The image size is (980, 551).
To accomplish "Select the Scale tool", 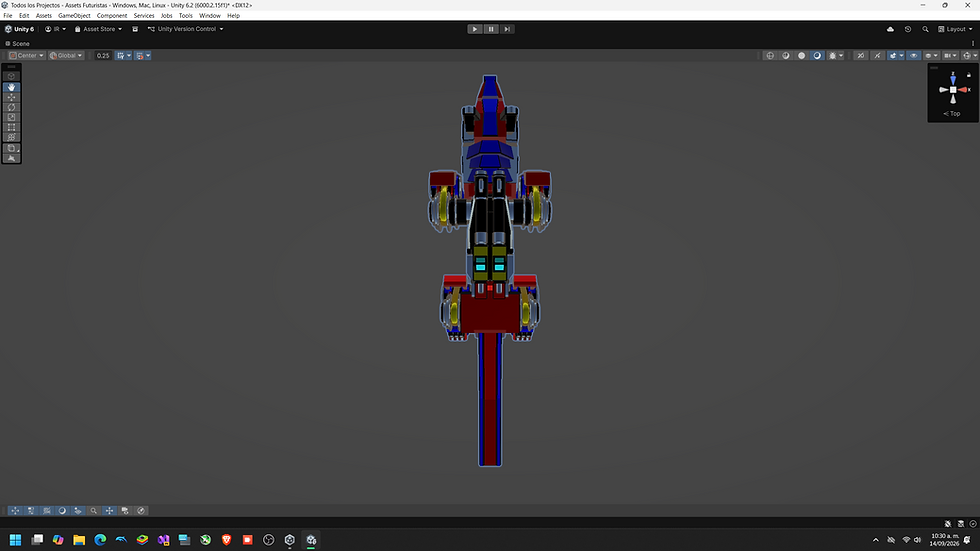I will pos(11,117).
